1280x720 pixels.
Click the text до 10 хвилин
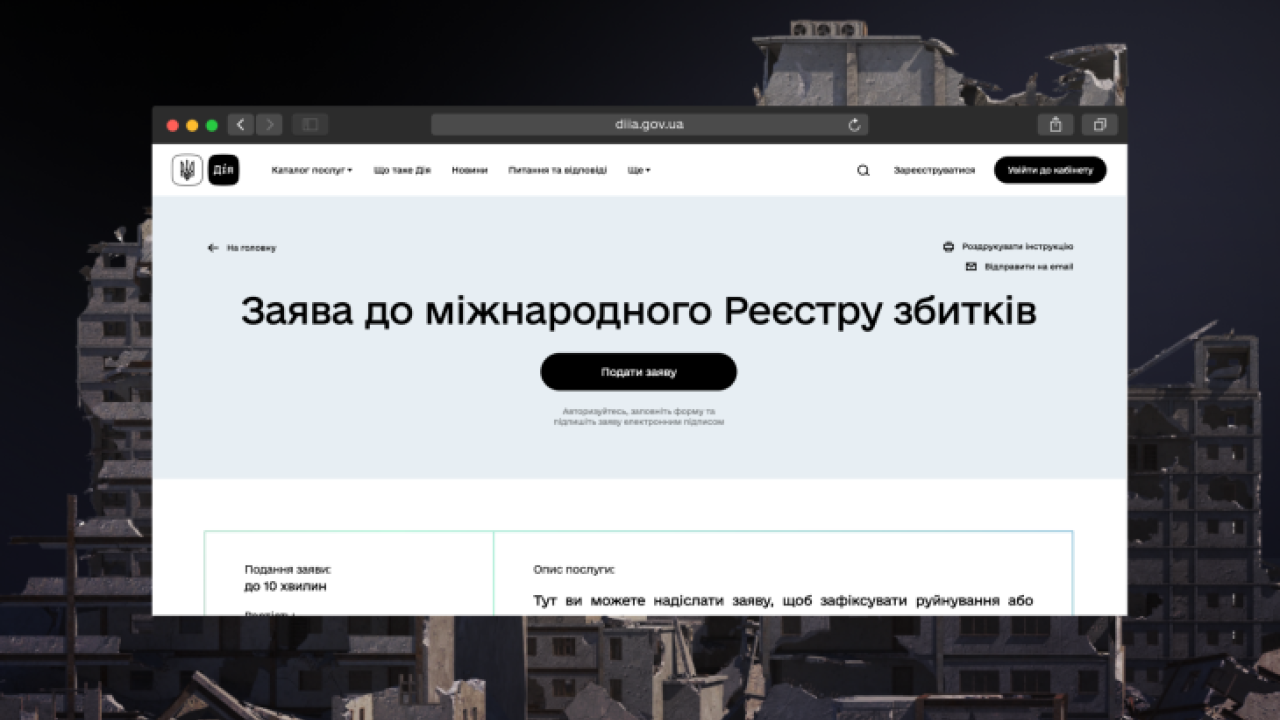(x=285, y=586)
